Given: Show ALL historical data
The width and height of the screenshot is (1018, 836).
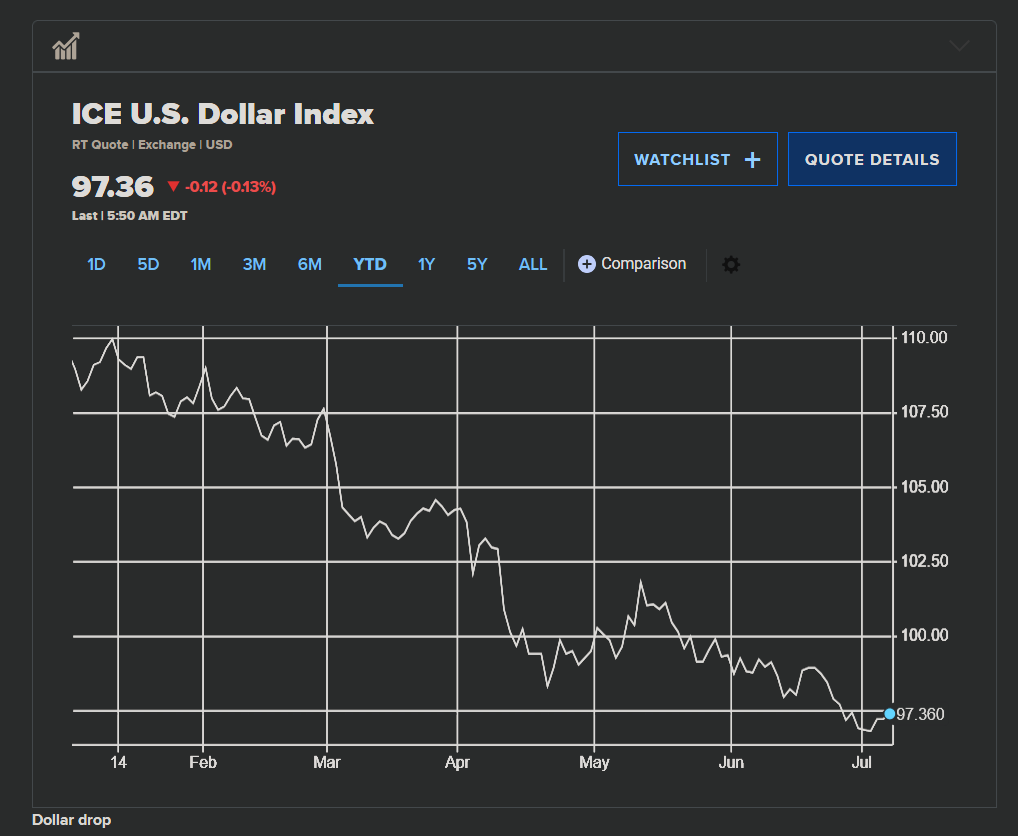Looking at the screenshot, I should [533, 264].
